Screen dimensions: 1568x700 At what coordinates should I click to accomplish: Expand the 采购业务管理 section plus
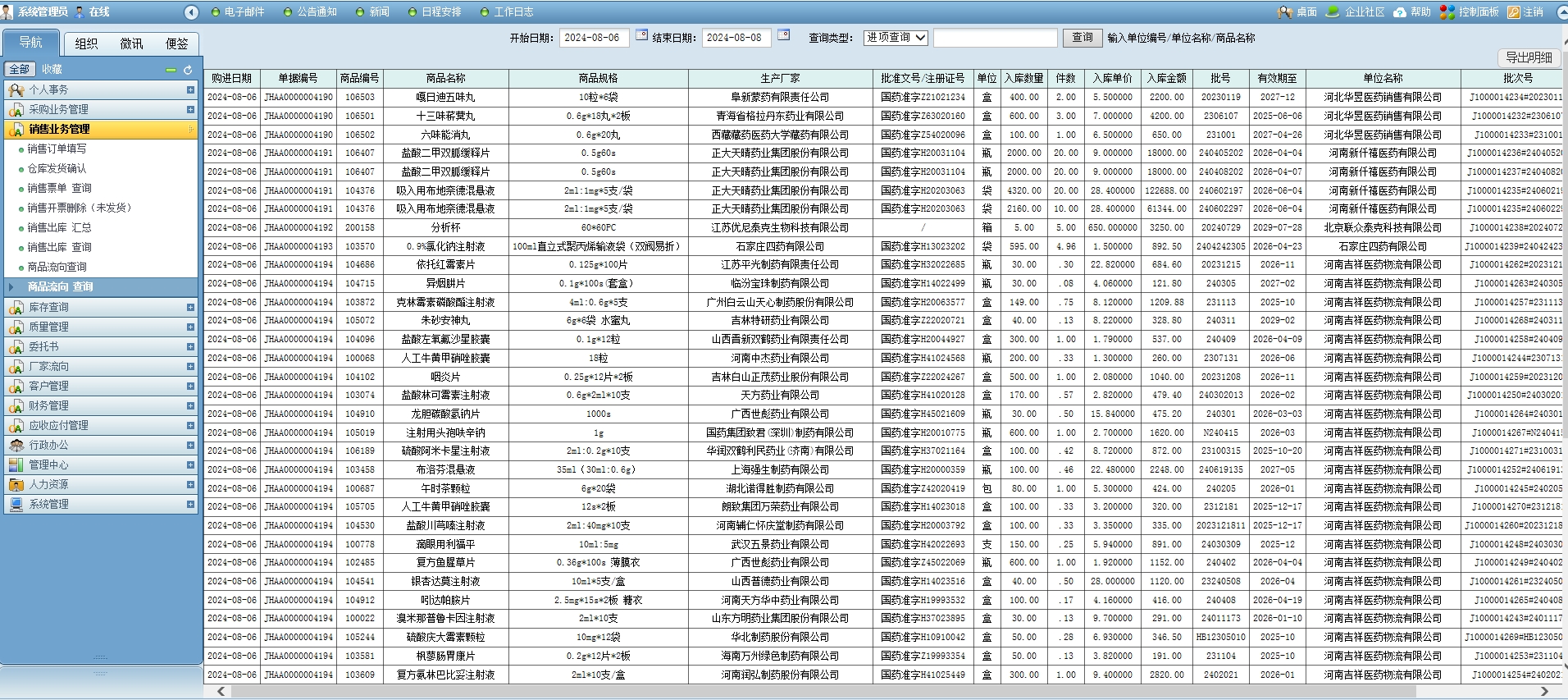pos(190,109)
